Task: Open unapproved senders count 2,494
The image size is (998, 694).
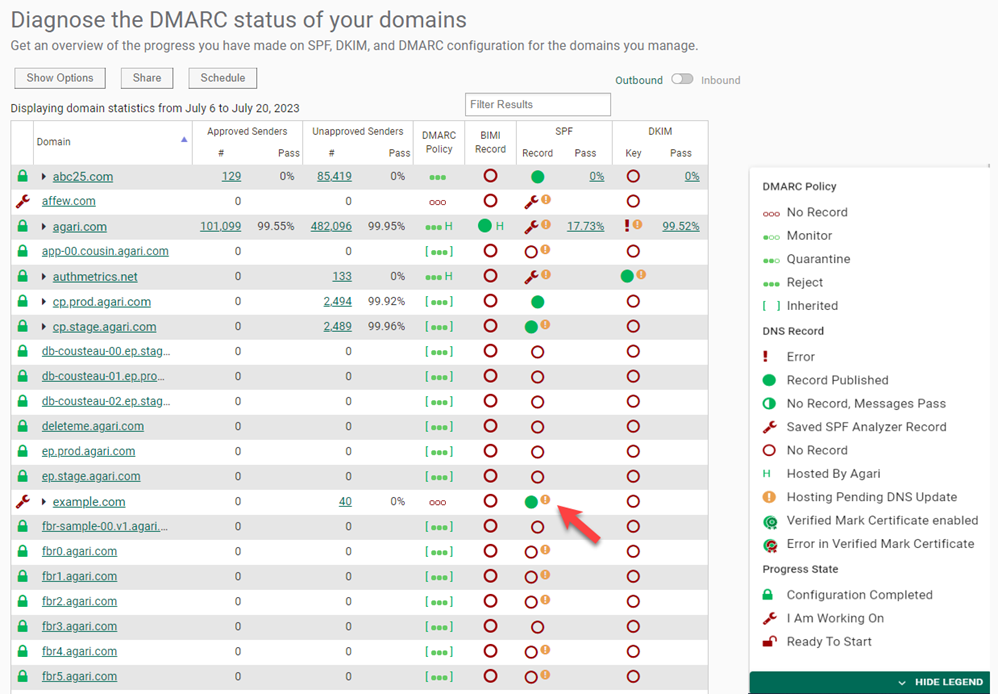Action: (337, 301)
